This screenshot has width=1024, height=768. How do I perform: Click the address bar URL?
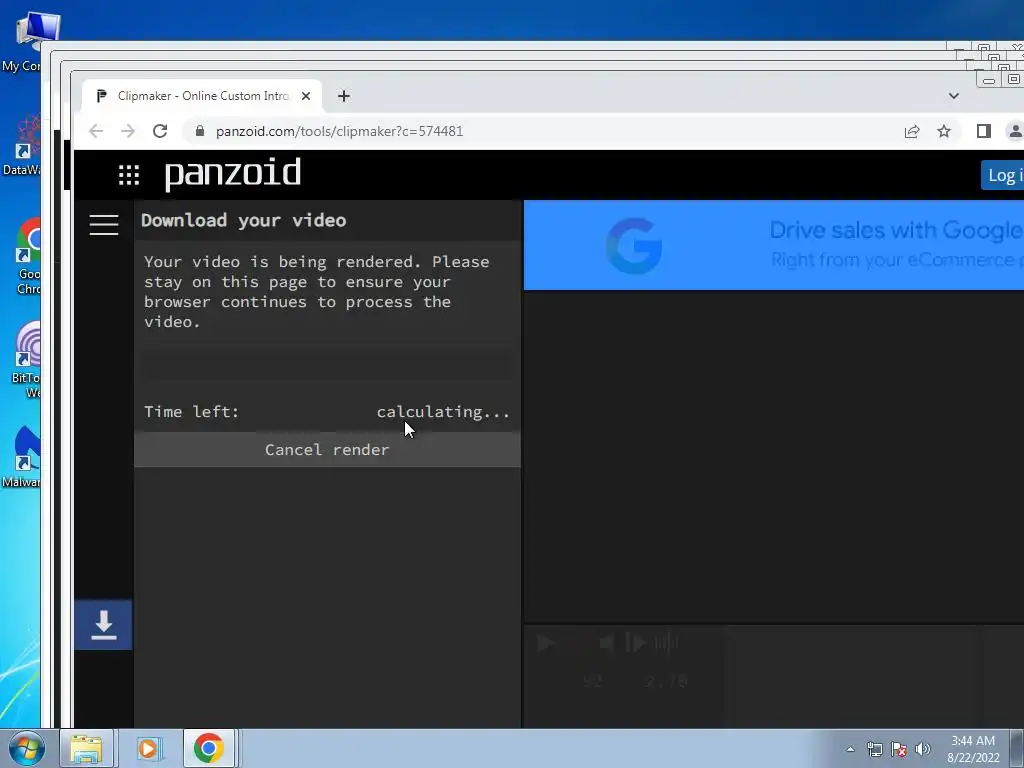point(340,131)
